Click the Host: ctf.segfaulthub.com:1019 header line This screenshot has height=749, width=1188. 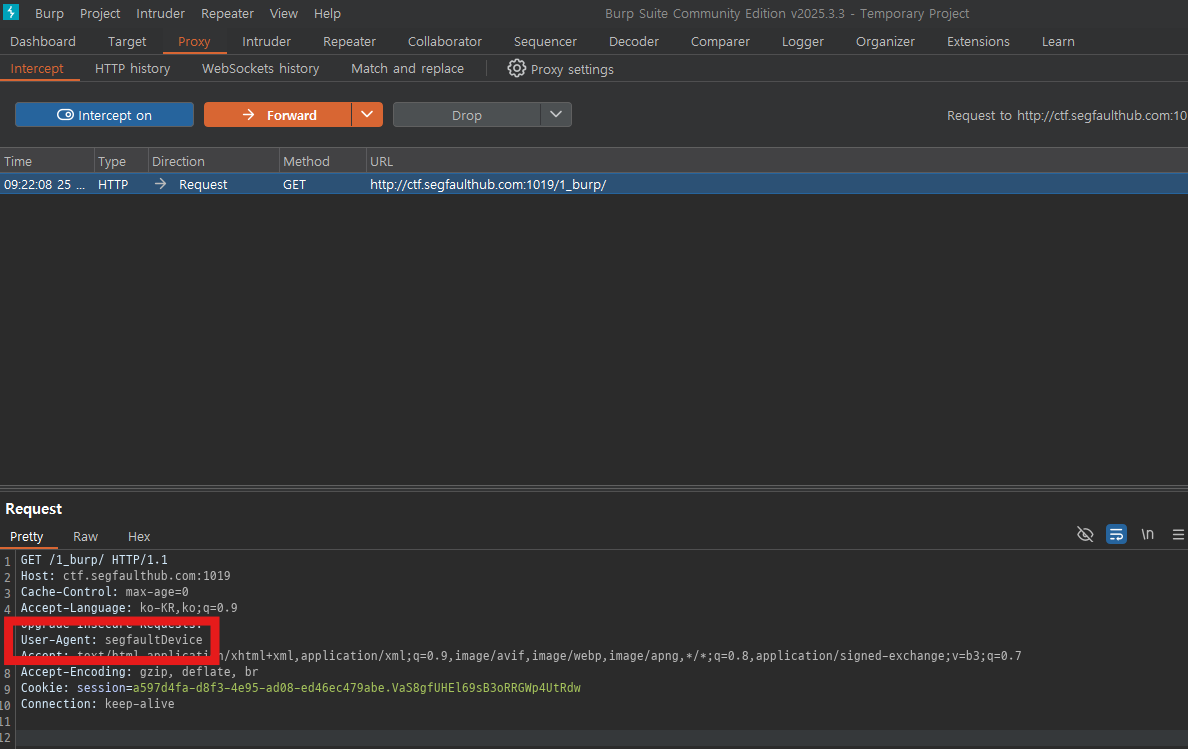coord(126,576)
